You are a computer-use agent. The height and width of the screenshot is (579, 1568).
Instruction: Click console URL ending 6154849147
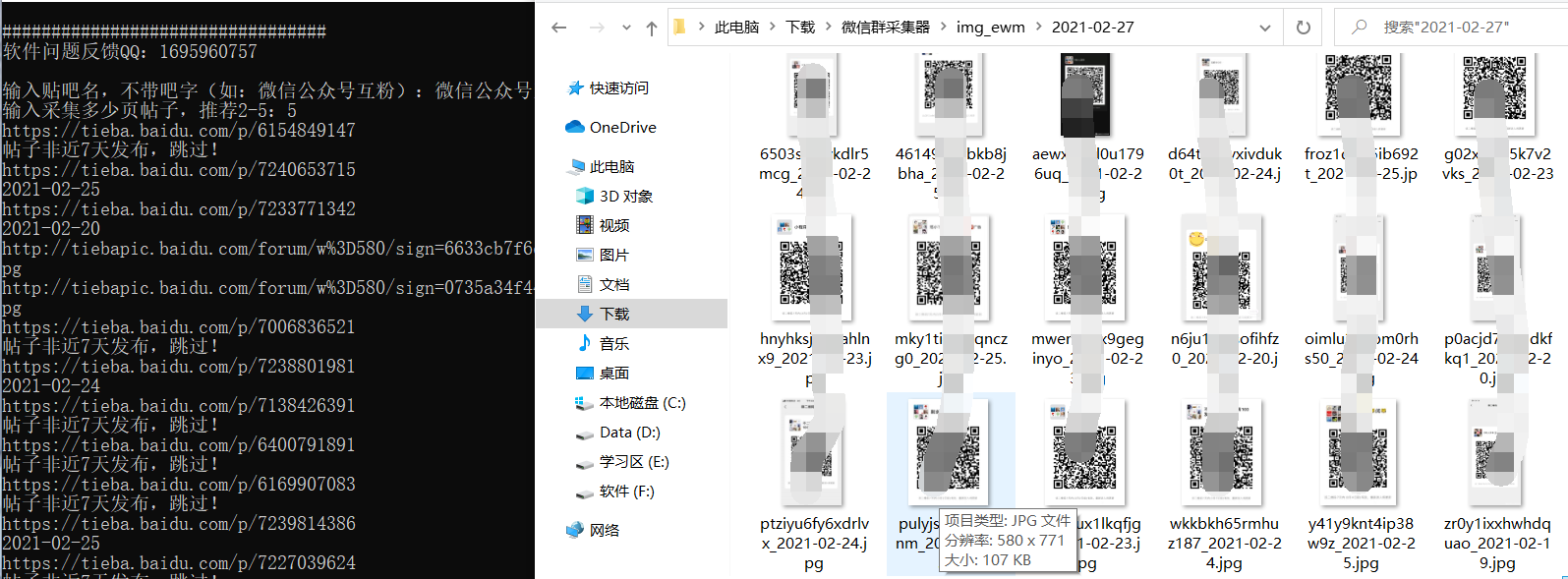pos(178,131)
